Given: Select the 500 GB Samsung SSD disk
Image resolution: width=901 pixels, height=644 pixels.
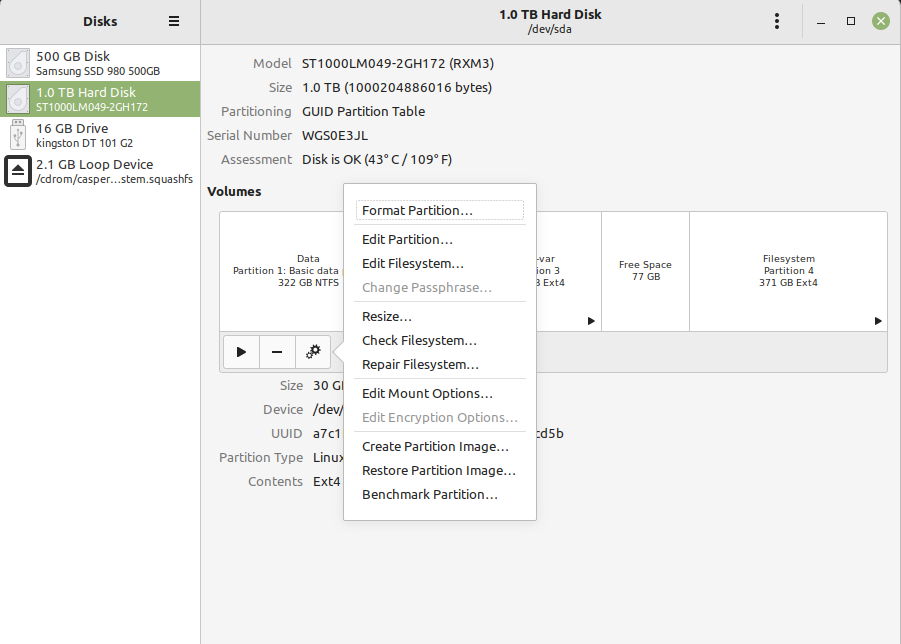Looking at the screenshot, I should [x=100, y=63].
